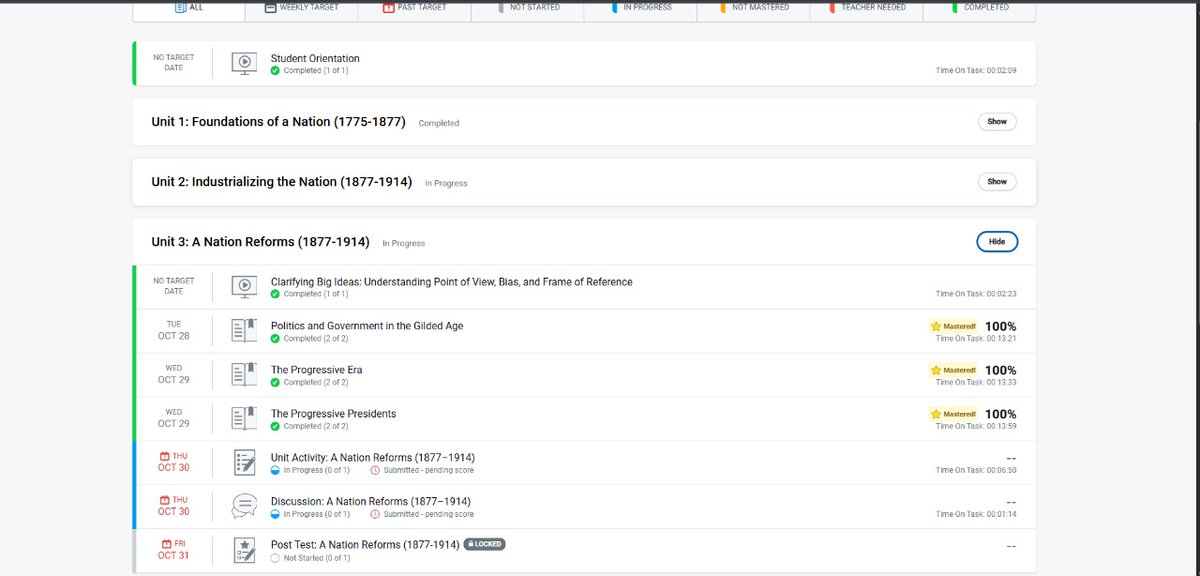Open The Progressive Presidents lesson
This screenshot has height=576, width=1200.
[x=333, y=414]
